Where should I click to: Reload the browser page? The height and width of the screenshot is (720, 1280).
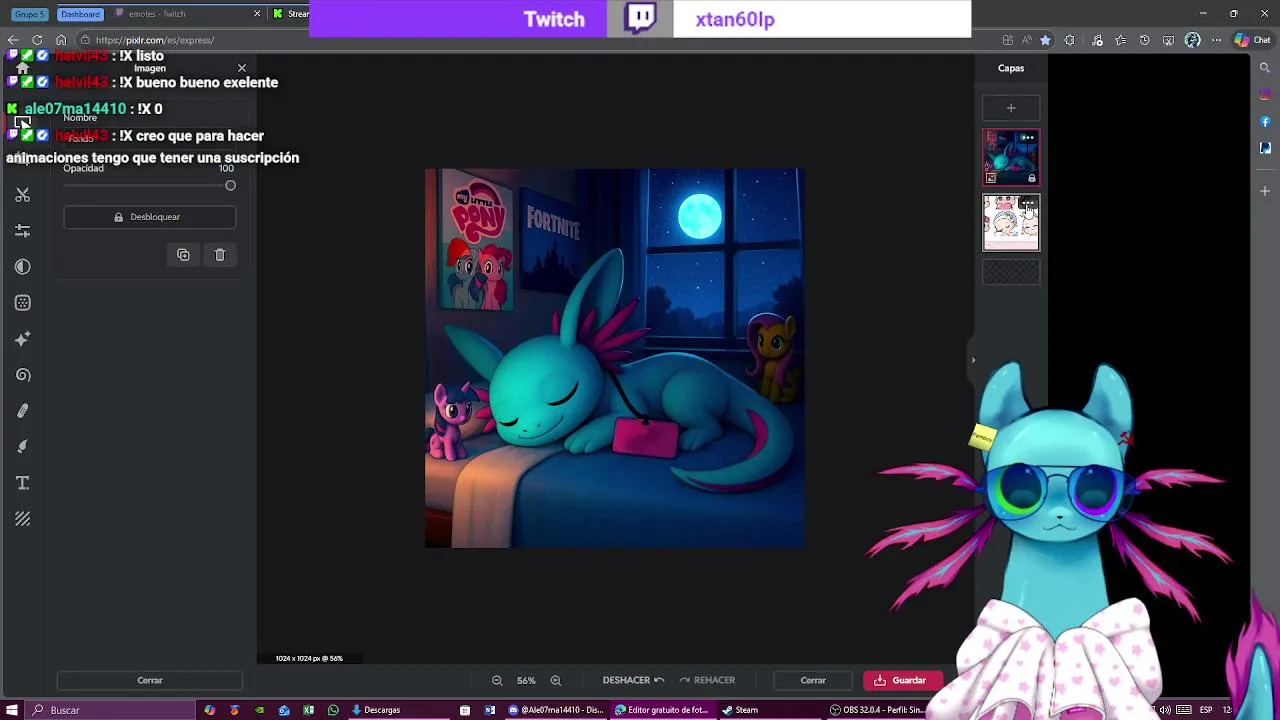[38, 40]
